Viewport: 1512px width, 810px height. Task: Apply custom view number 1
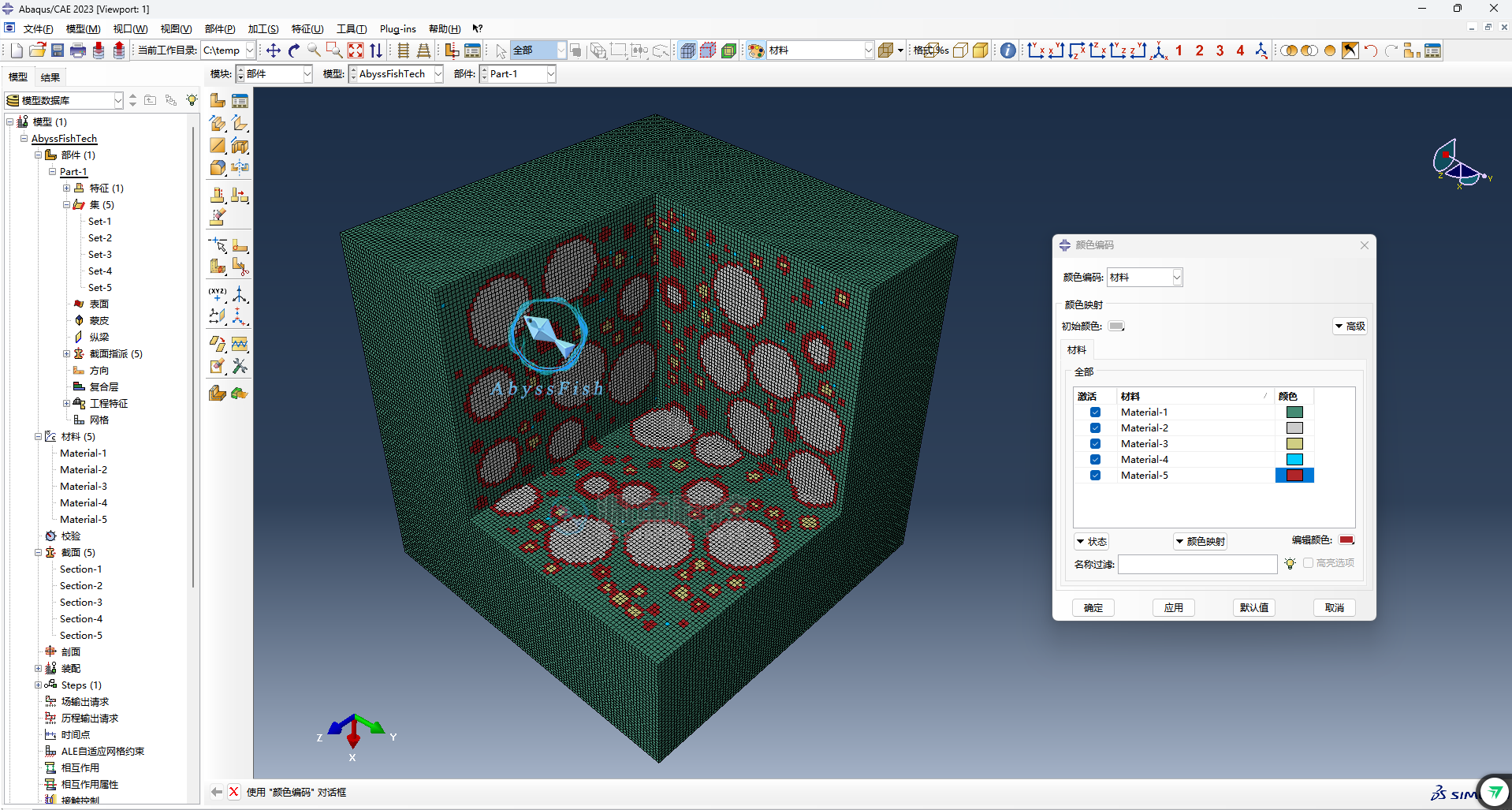[1179, 50]
